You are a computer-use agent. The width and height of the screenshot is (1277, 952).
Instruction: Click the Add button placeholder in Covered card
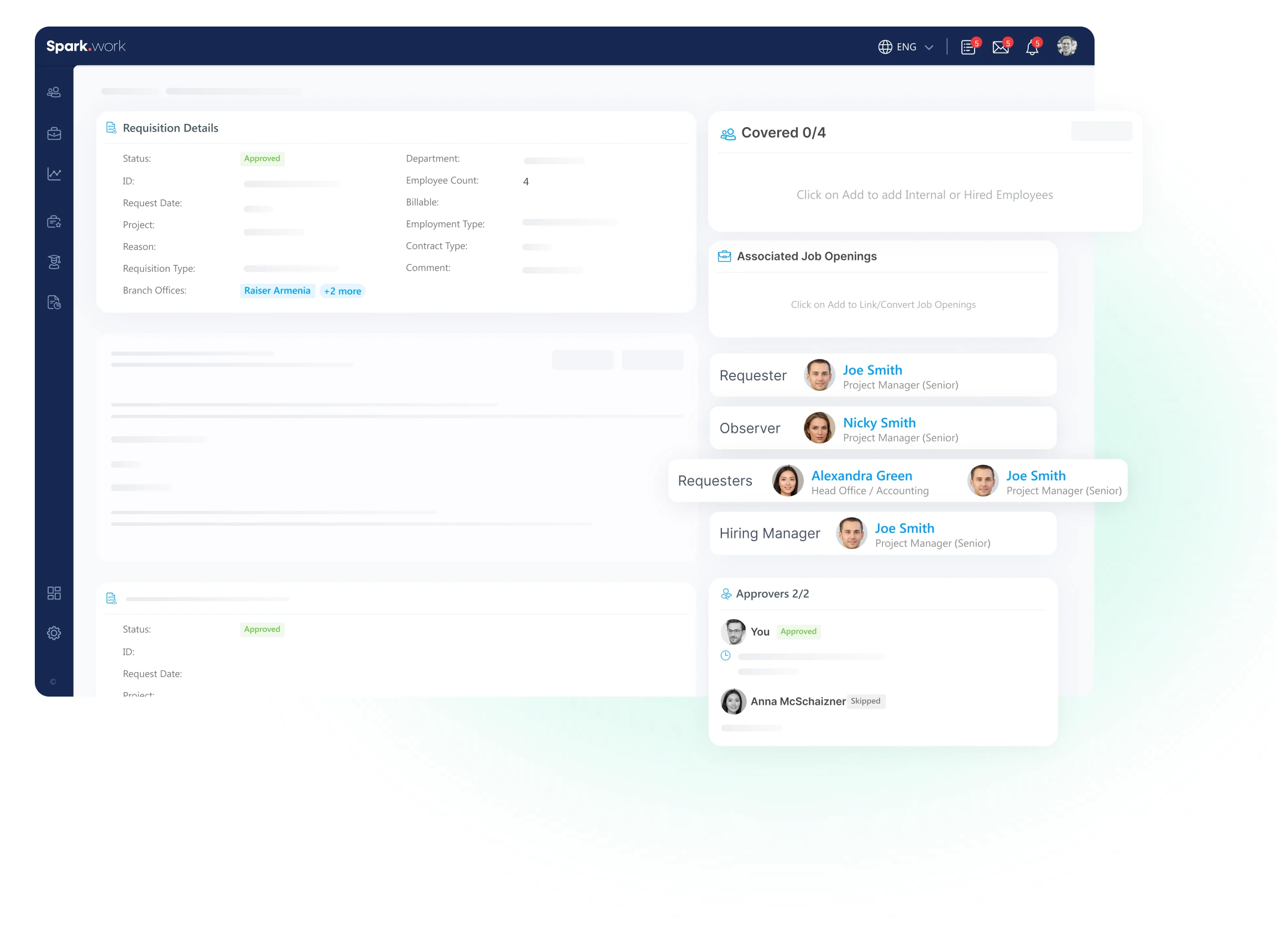coord(1101,132)
